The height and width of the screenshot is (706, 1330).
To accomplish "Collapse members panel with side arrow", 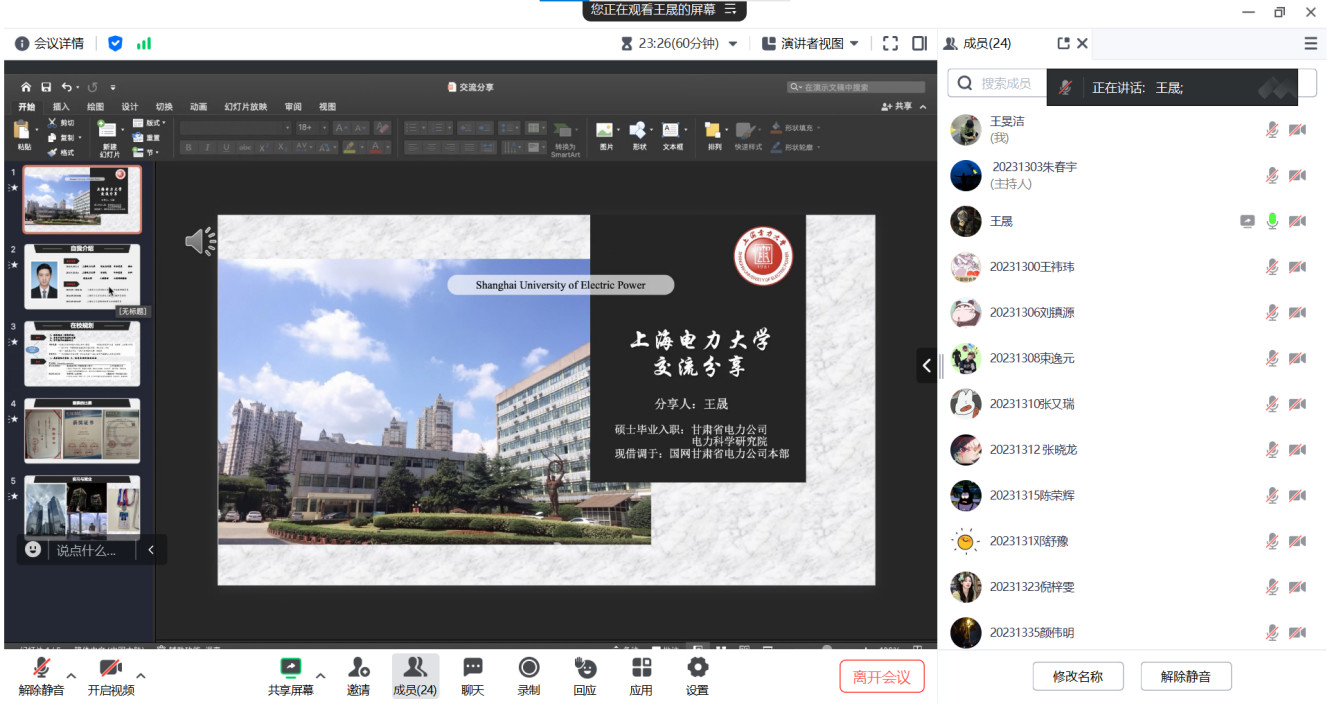I will 926,365.
